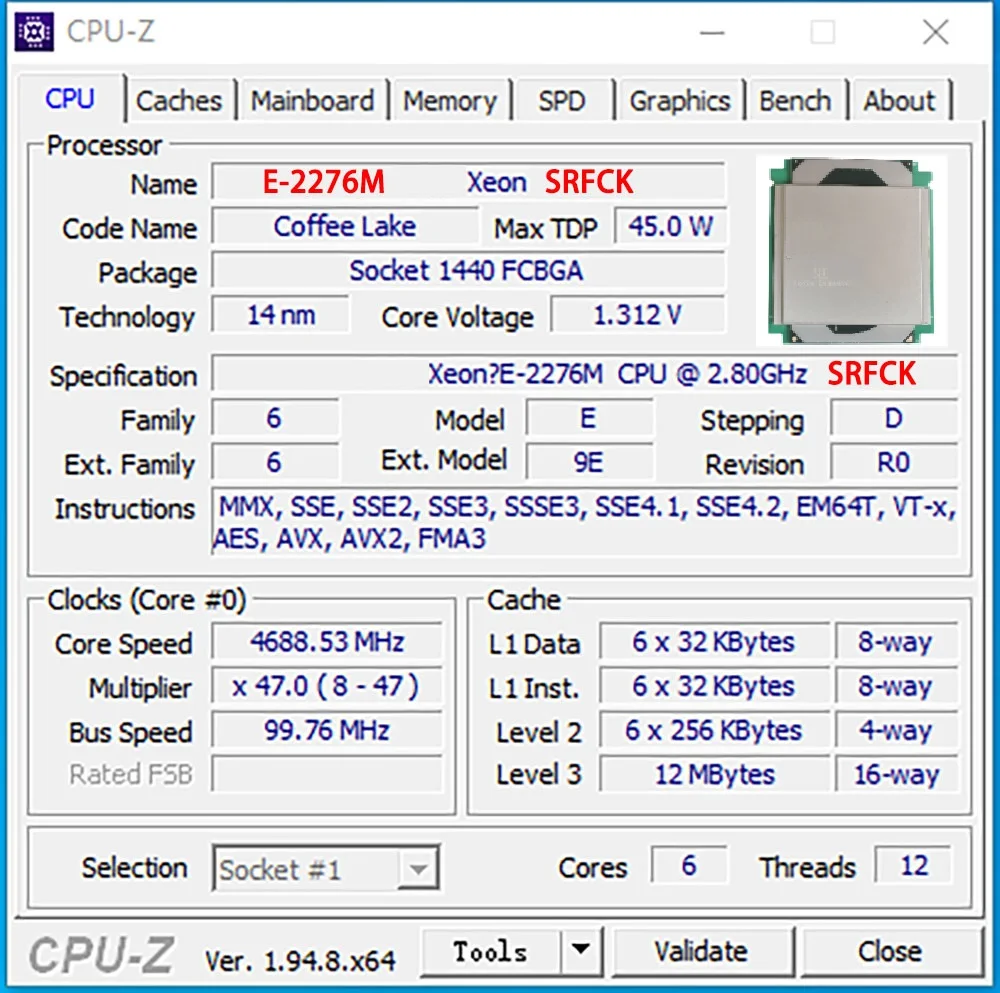Click the Max TDP value field
1000x993 pixels.
coord(672,226)
